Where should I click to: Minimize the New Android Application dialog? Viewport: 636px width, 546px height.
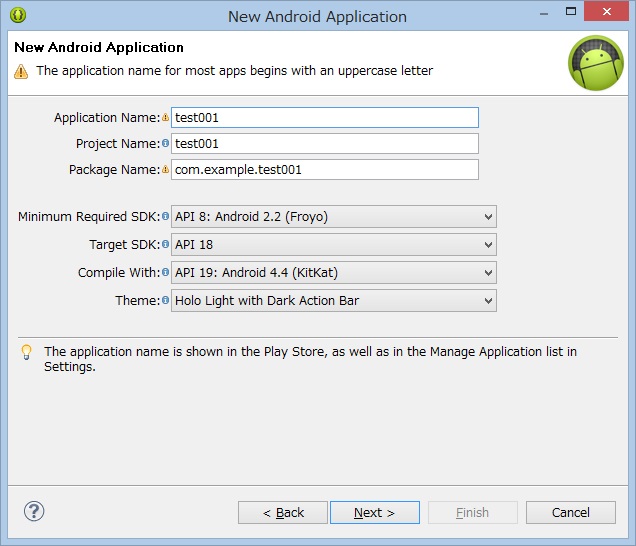(x=544, y=13)
